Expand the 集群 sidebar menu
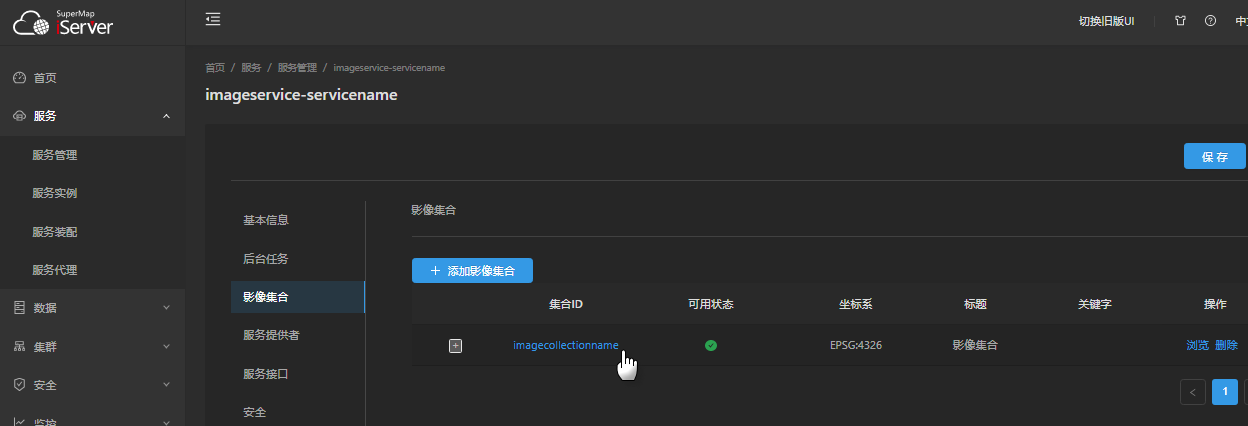 coord(166,347)
